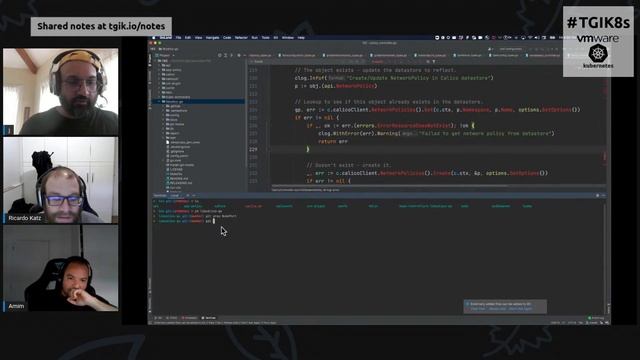The width and height of the screenshot is (640, 360).
Task: Open the Code menu
Action: [x=227, y=38]
